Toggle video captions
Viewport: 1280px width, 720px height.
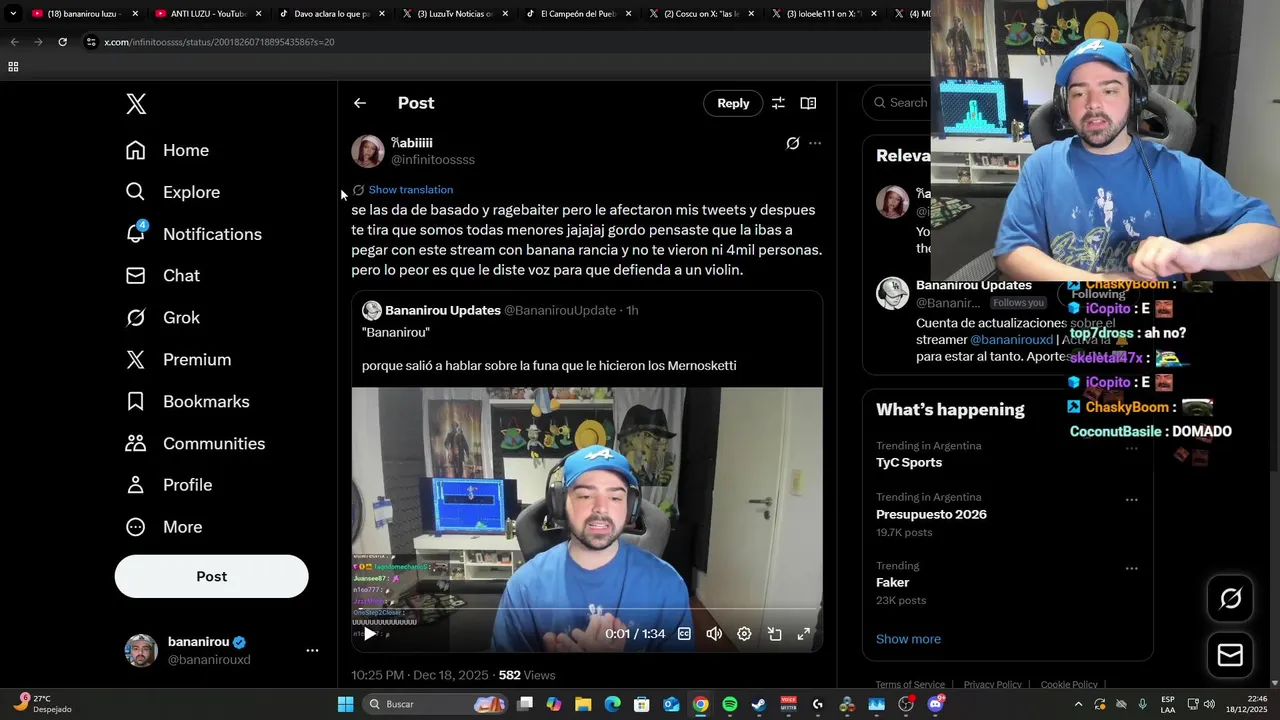coord(684,634)
